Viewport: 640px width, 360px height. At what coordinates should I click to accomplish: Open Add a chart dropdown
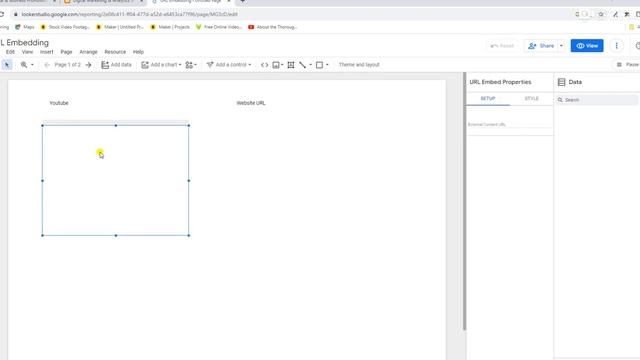161,65
